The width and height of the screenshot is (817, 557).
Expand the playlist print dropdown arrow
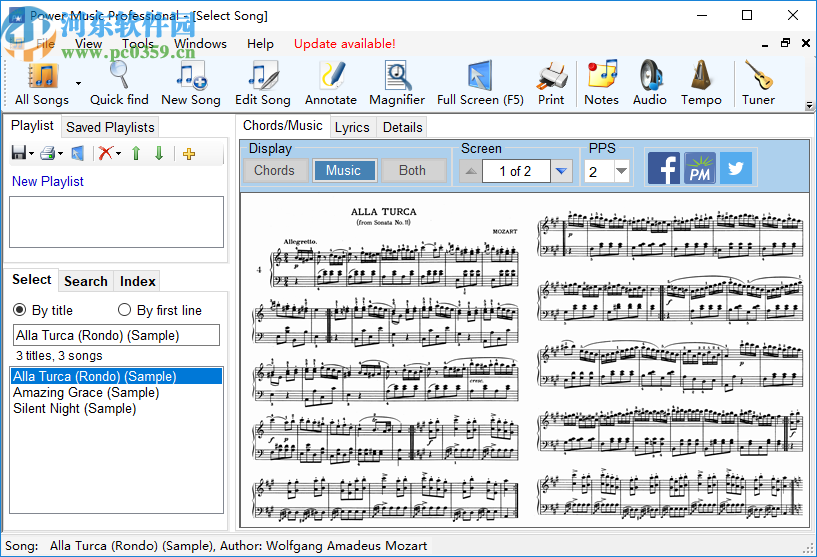(x=60, y=154)
